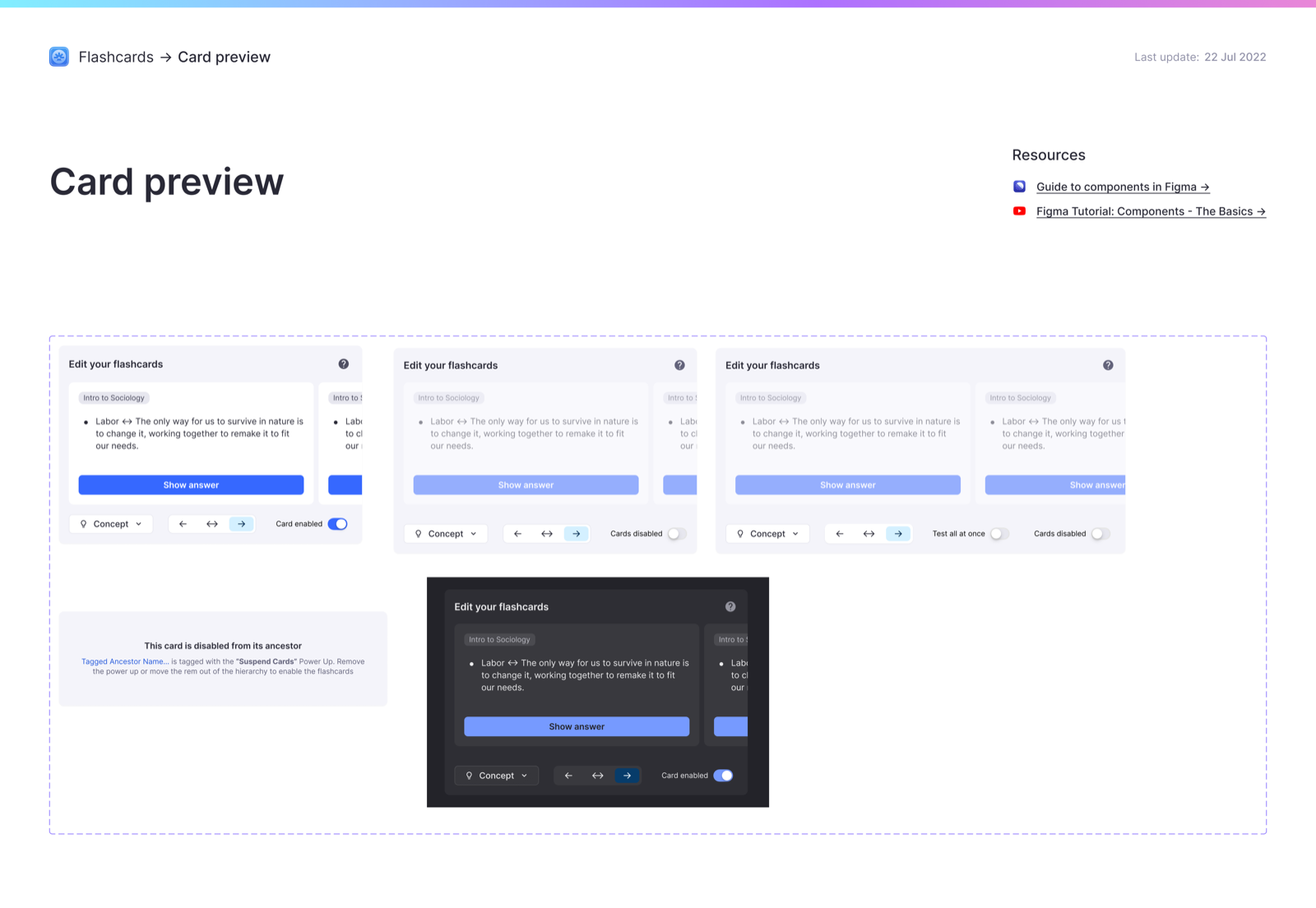
Task: Open Concept dropdown in Card enabled light panel
Action: [111, 524]
